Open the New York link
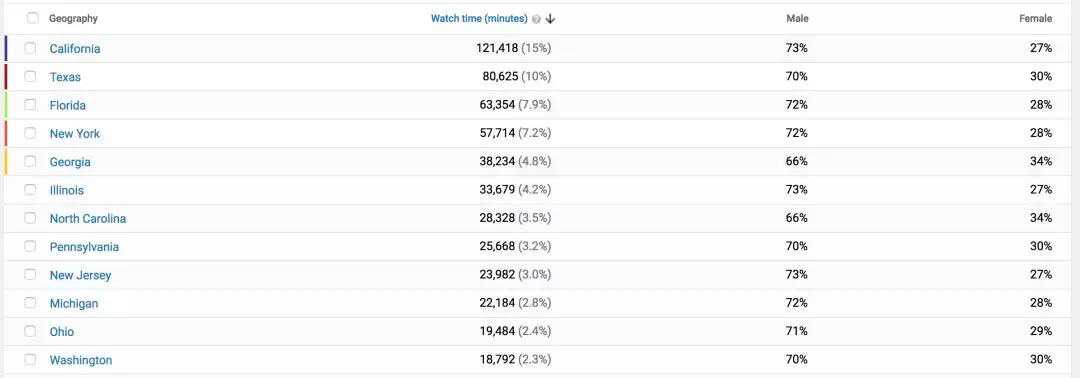Viewport: 1080px width, 378px height. coord(74,134)
